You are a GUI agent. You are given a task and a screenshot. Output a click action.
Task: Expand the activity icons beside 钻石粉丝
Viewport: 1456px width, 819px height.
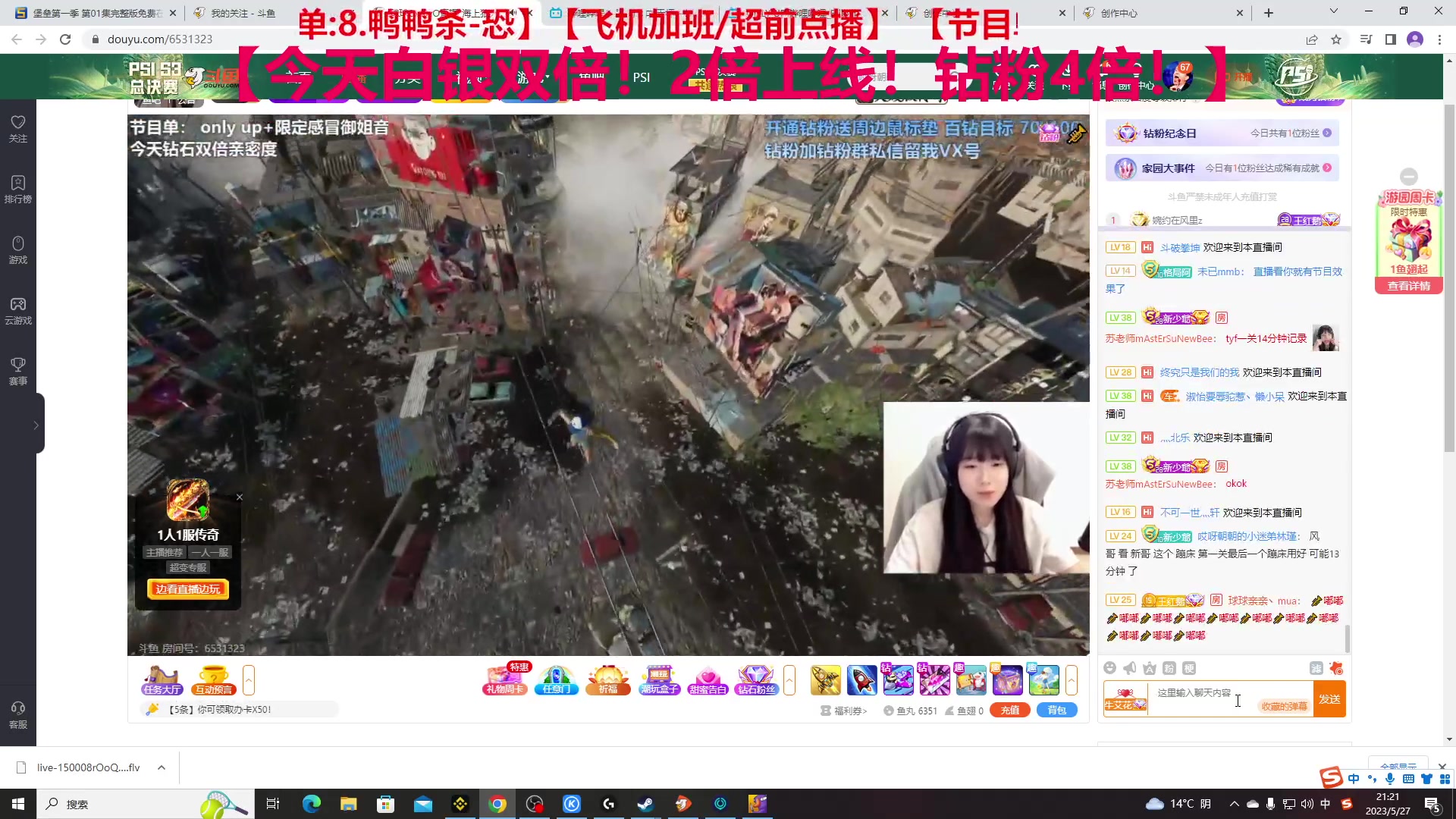point(789,680)
